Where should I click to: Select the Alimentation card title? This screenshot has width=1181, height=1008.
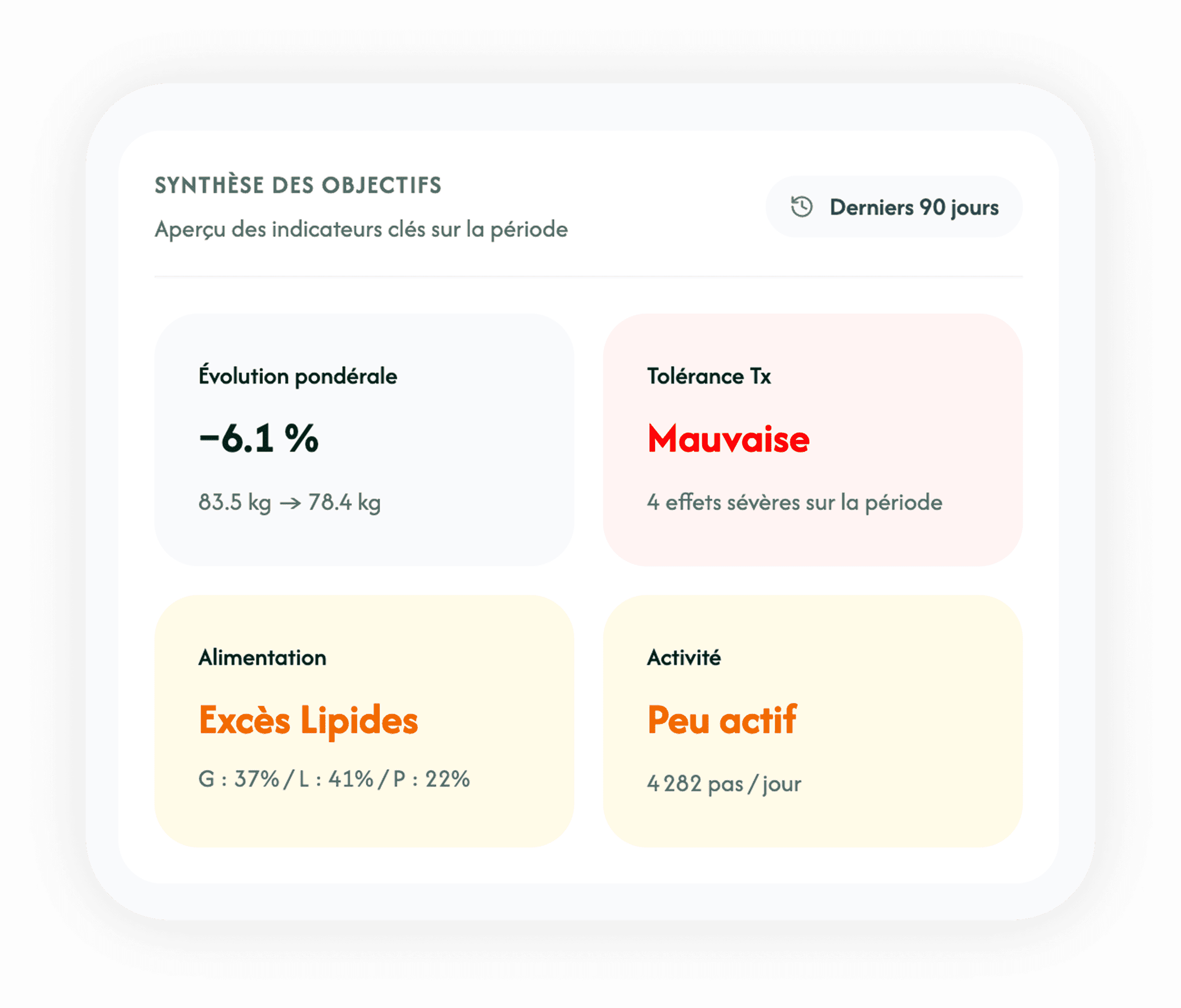click(x=262, y=658)
